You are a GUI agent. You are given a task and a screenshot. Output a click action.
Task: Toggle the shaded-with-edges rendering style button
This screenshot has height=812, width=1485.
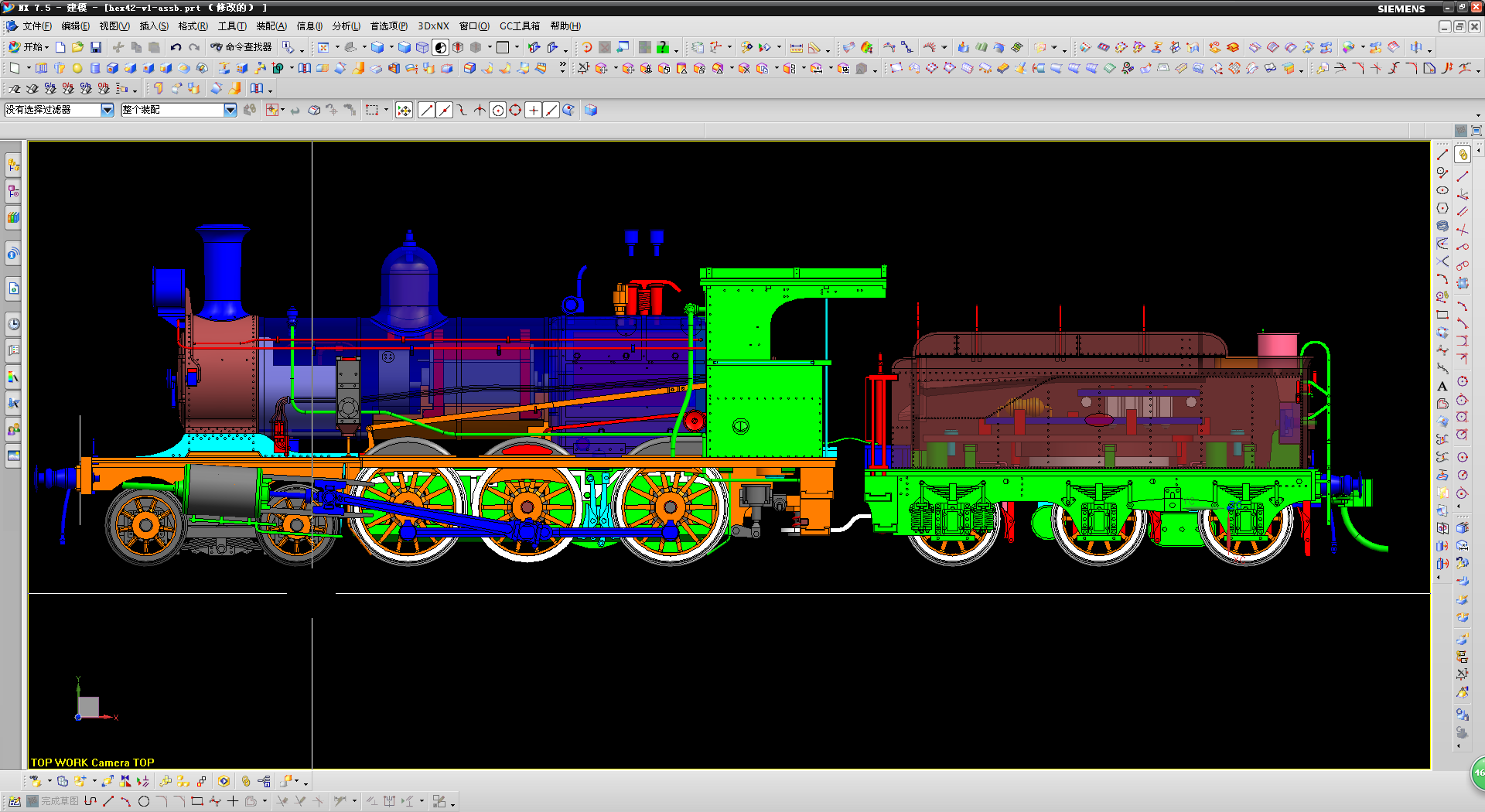click(404, 48)
